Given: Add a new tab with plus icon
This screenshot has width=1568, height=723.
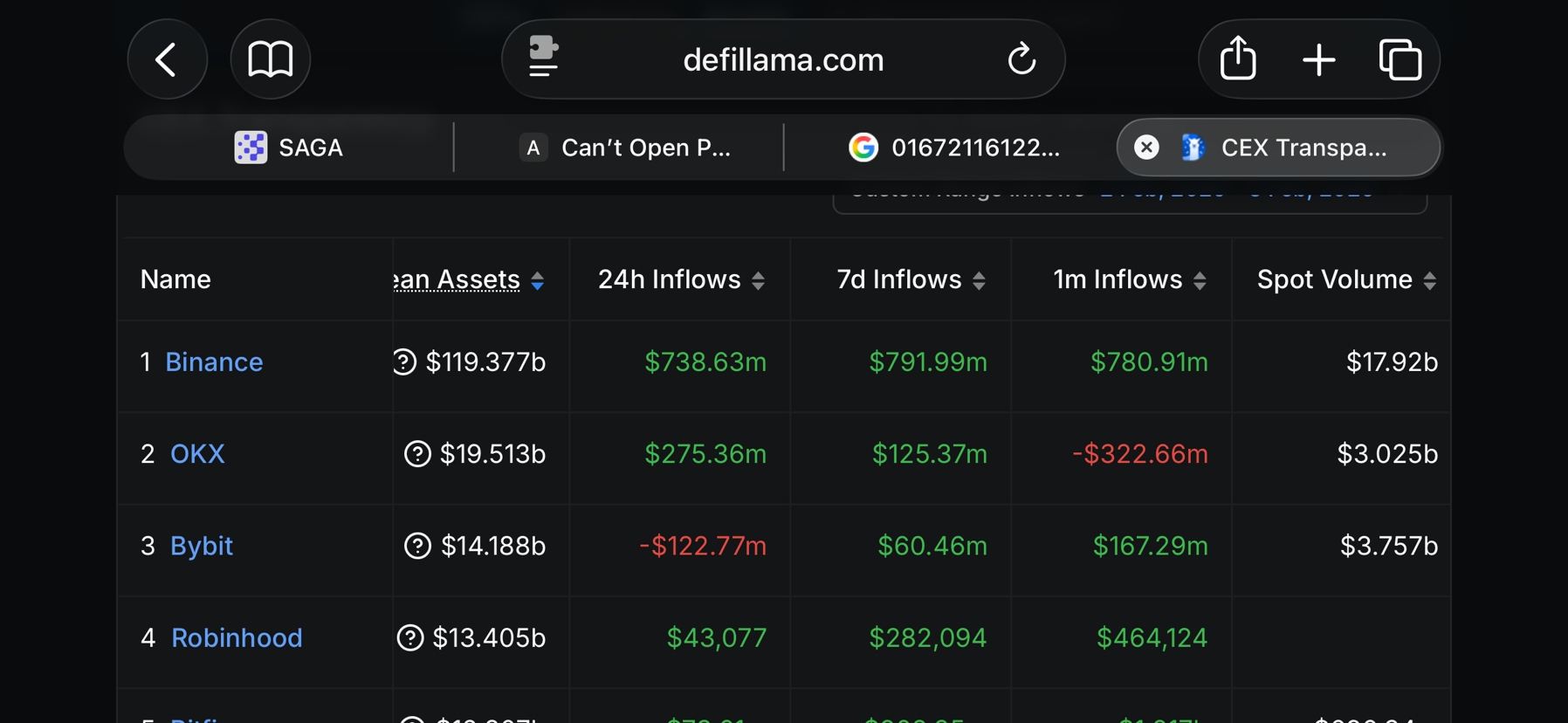Looking at the screenshot, I should coord(1318,59).
